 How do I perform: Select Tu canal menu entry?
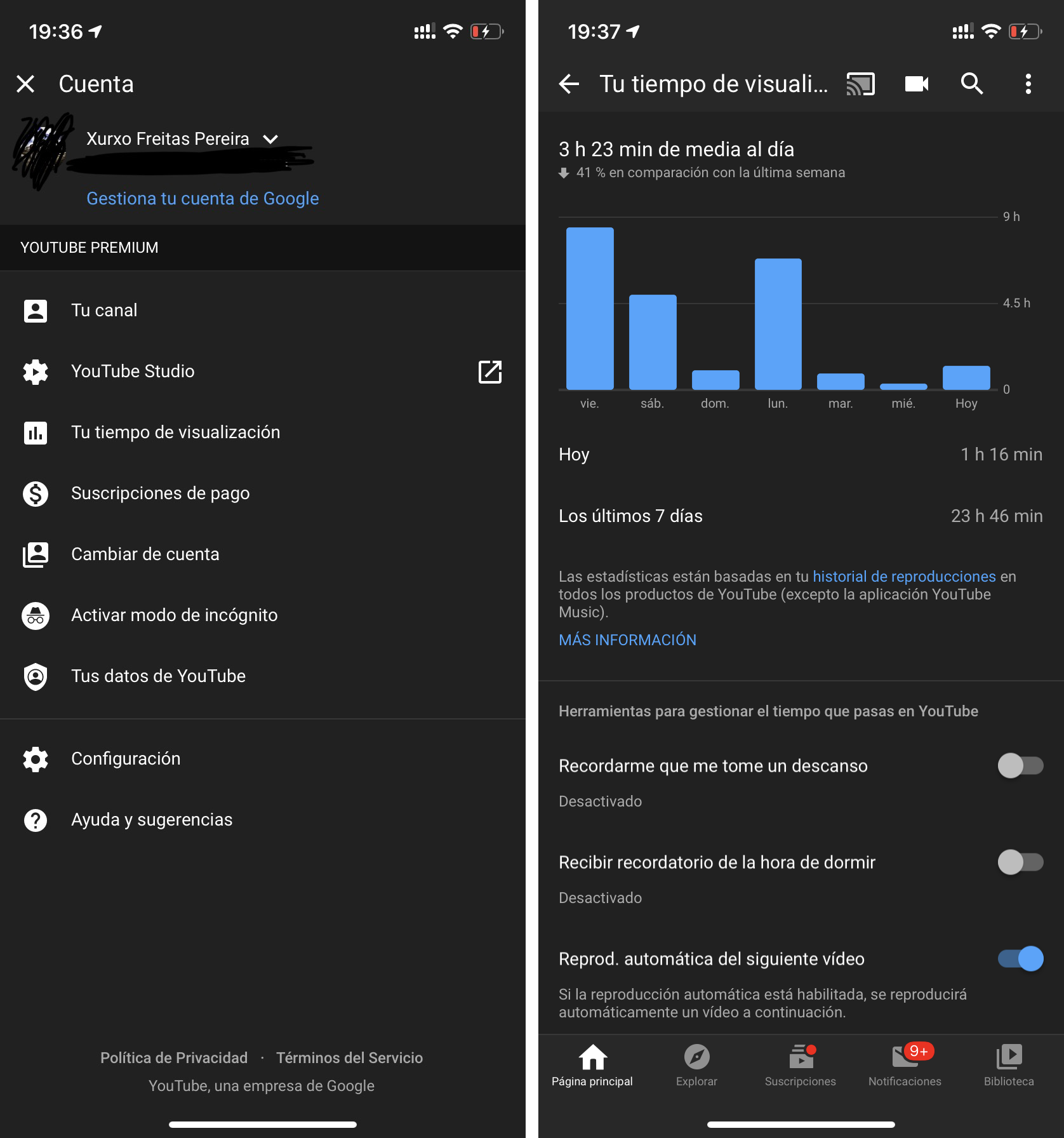point(263,311)
